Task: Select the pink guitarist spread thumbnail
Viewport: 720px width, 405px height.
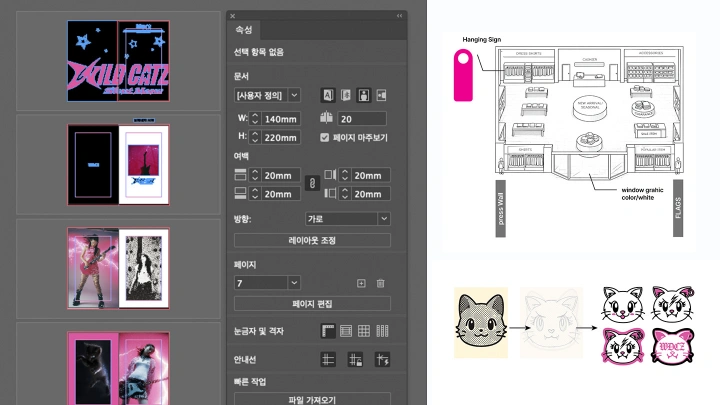Action: click(x=118, y=268)
